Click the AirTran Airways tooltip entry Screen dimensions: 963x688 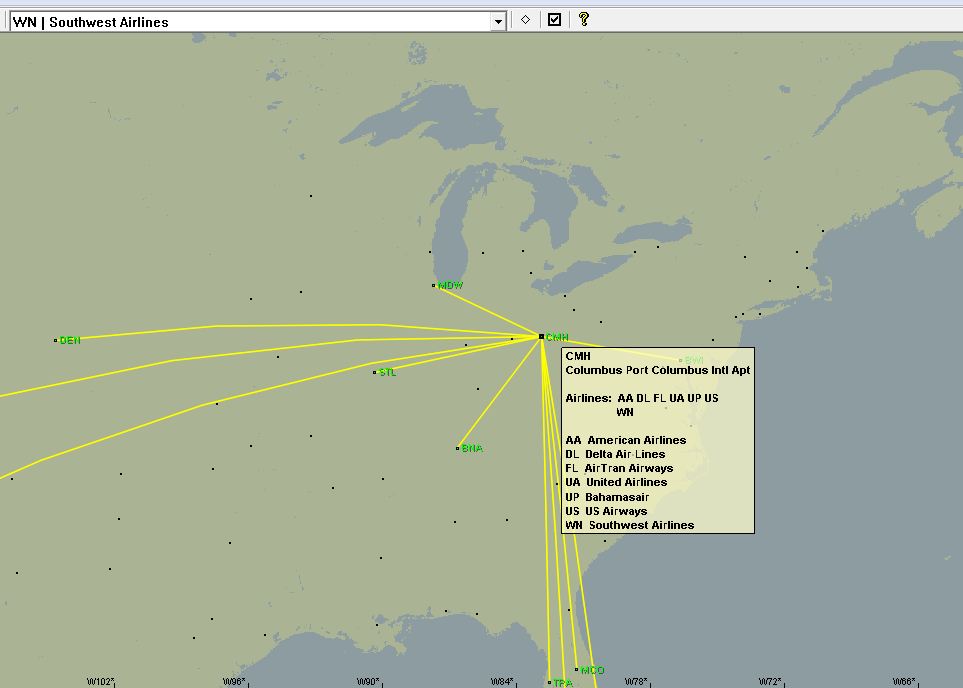pos(619,468)
